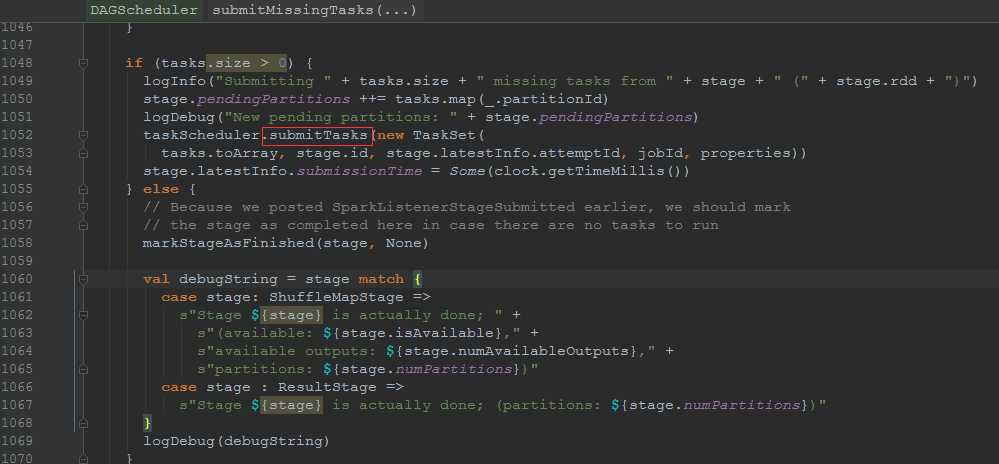Viewport: 999px width, 464px height.
Task: Fold the ResultStage case at line 1066
Action: click(x=83, y=387)
